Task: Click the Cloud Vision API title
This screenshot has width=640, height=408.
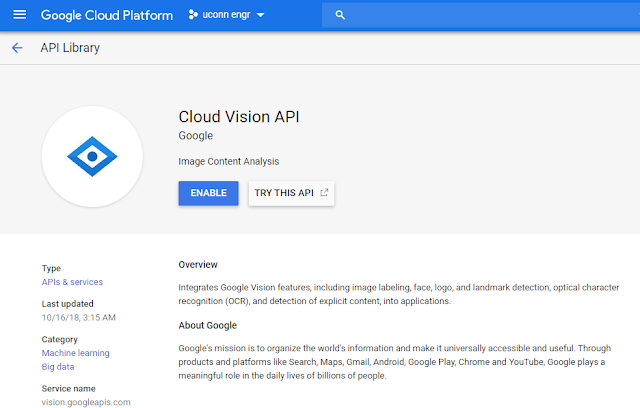Action: pyautogui.click(x=239, y=117)
